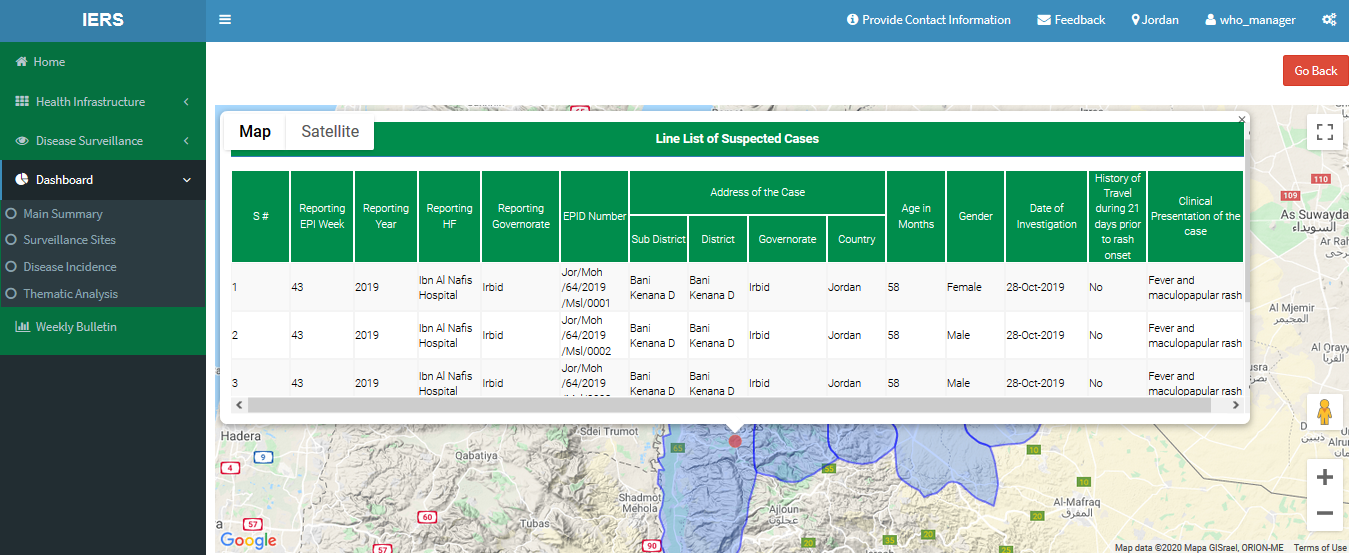Click the Dashboard pie chart icon

pyautogui.click(x=22, y=180)
